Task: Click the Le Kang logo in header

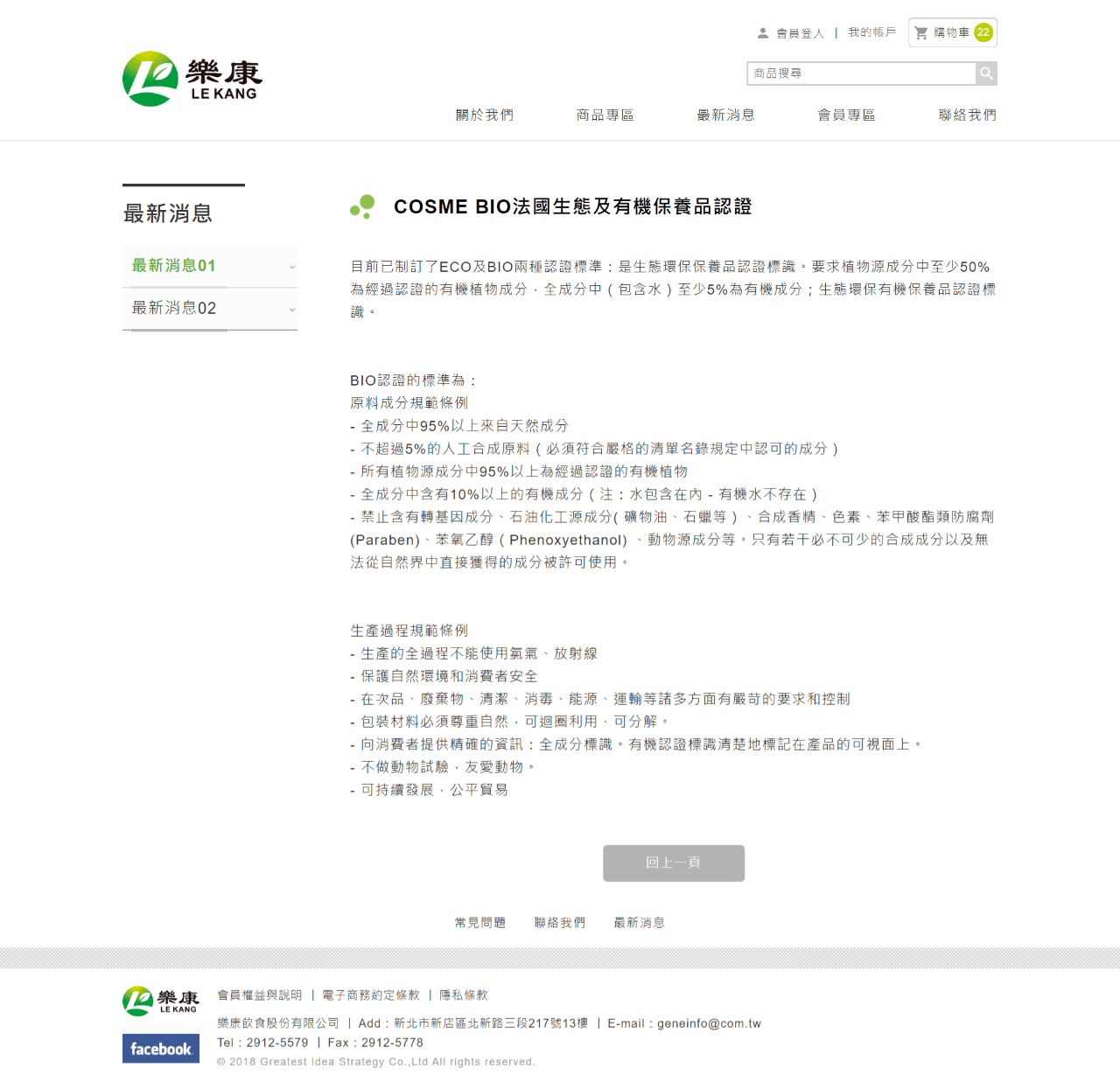Action: (192, 79)
